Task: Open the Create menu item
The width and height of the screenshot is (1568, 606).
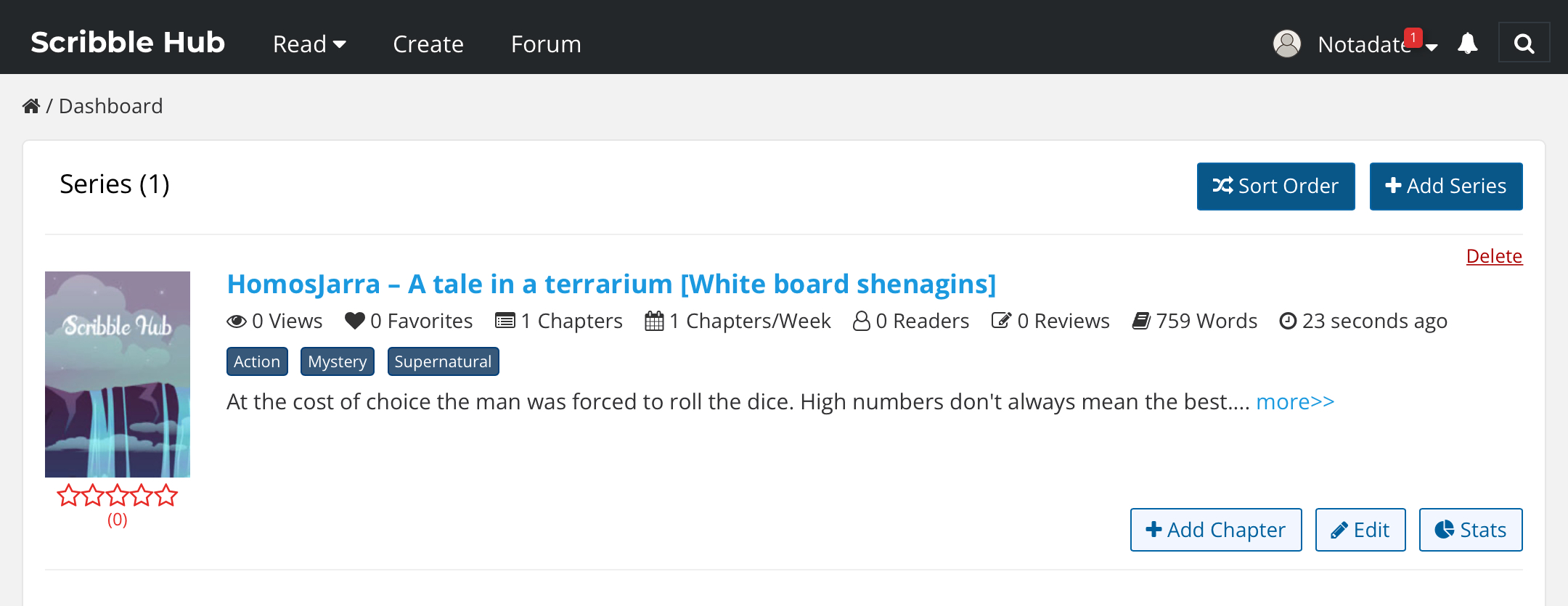Action: point(428,44)
